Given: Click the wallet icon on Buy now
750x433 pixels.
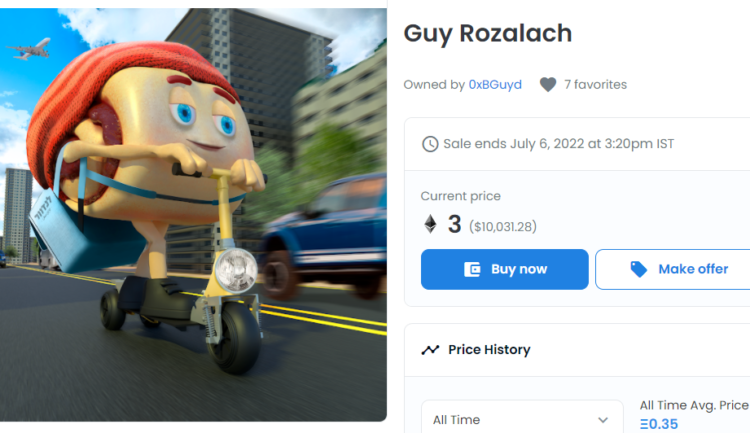Looking at the screenshot, I should [473, 269].
